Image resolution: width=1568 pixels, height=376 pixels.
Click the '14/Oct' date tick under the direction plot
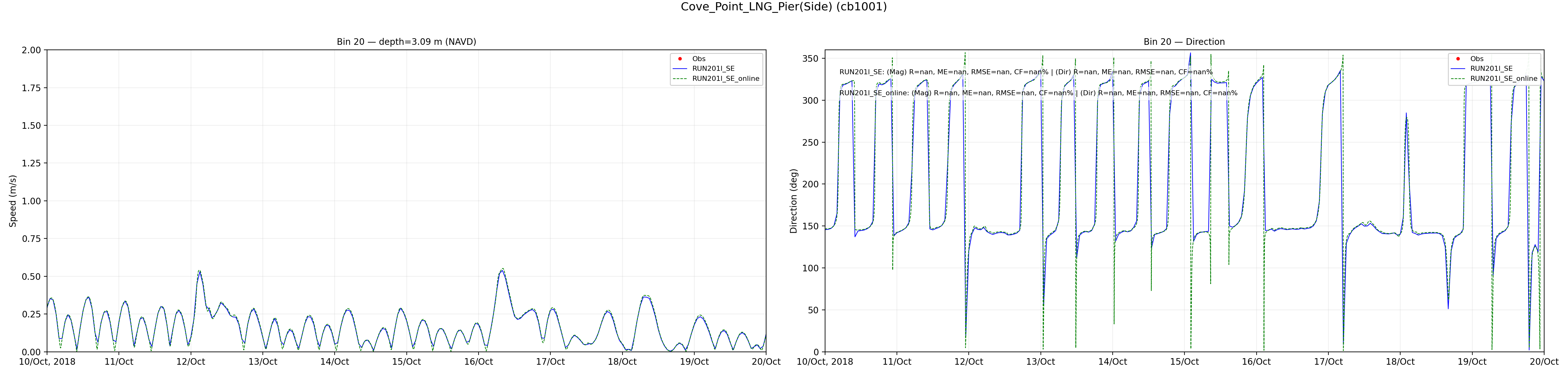(1112, 361)
